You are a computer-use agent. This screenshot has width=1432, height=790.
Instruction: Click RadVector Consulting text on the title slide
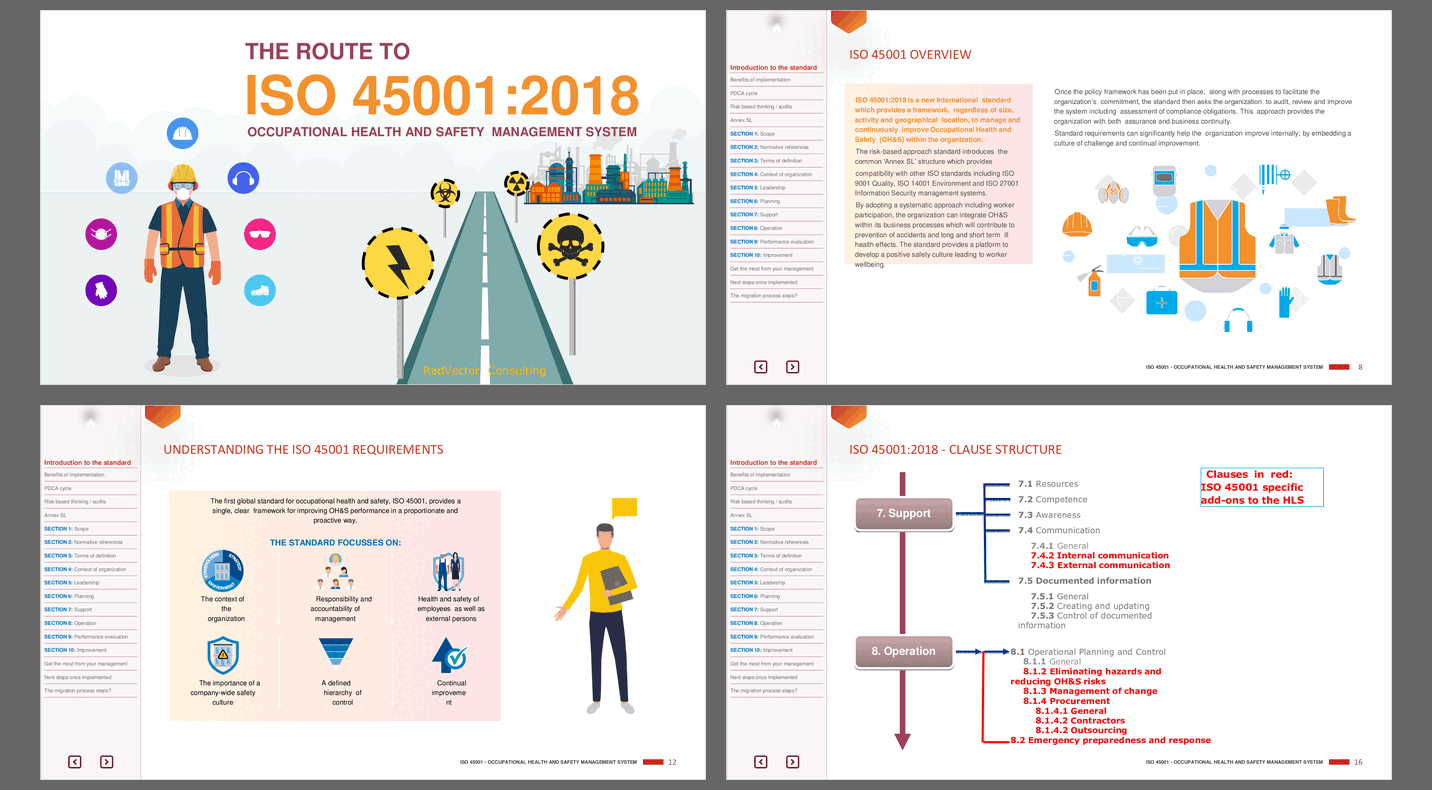click(x=484, y=370)
